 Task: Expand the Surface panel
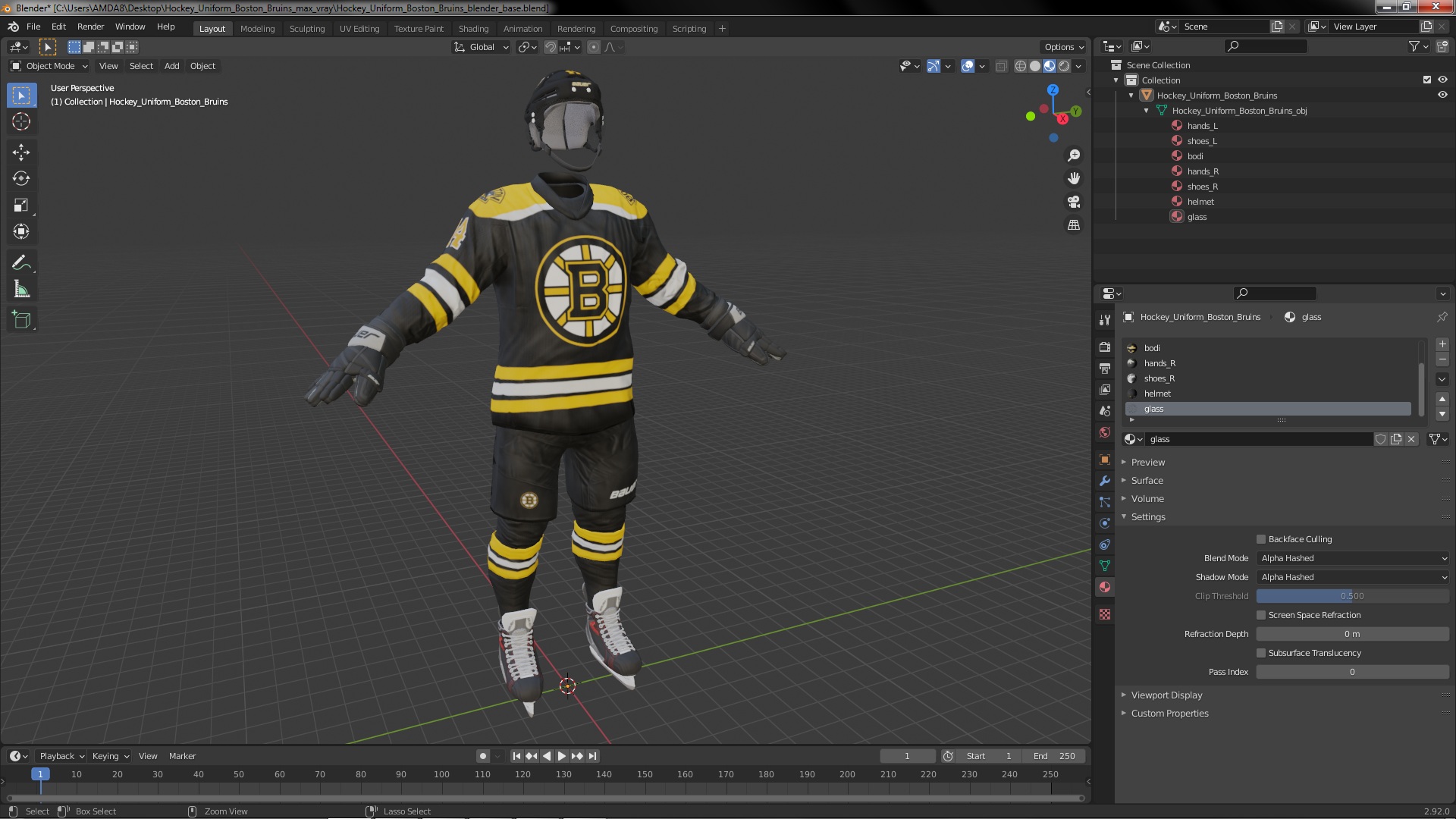pyautogui.click(x=1147, y=481)
